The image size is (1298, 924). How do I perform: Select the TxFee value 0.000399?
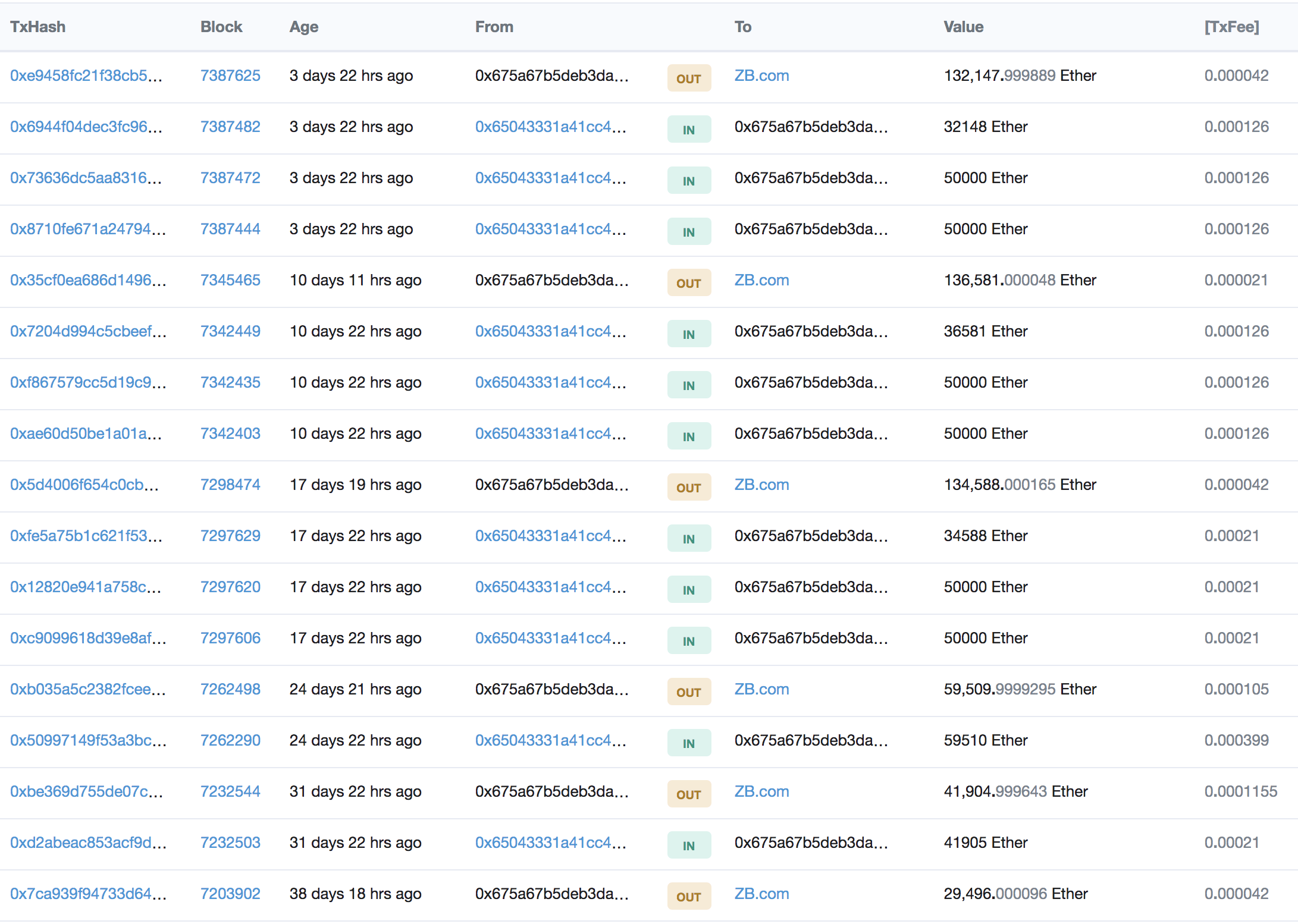tap(1237, 740)
